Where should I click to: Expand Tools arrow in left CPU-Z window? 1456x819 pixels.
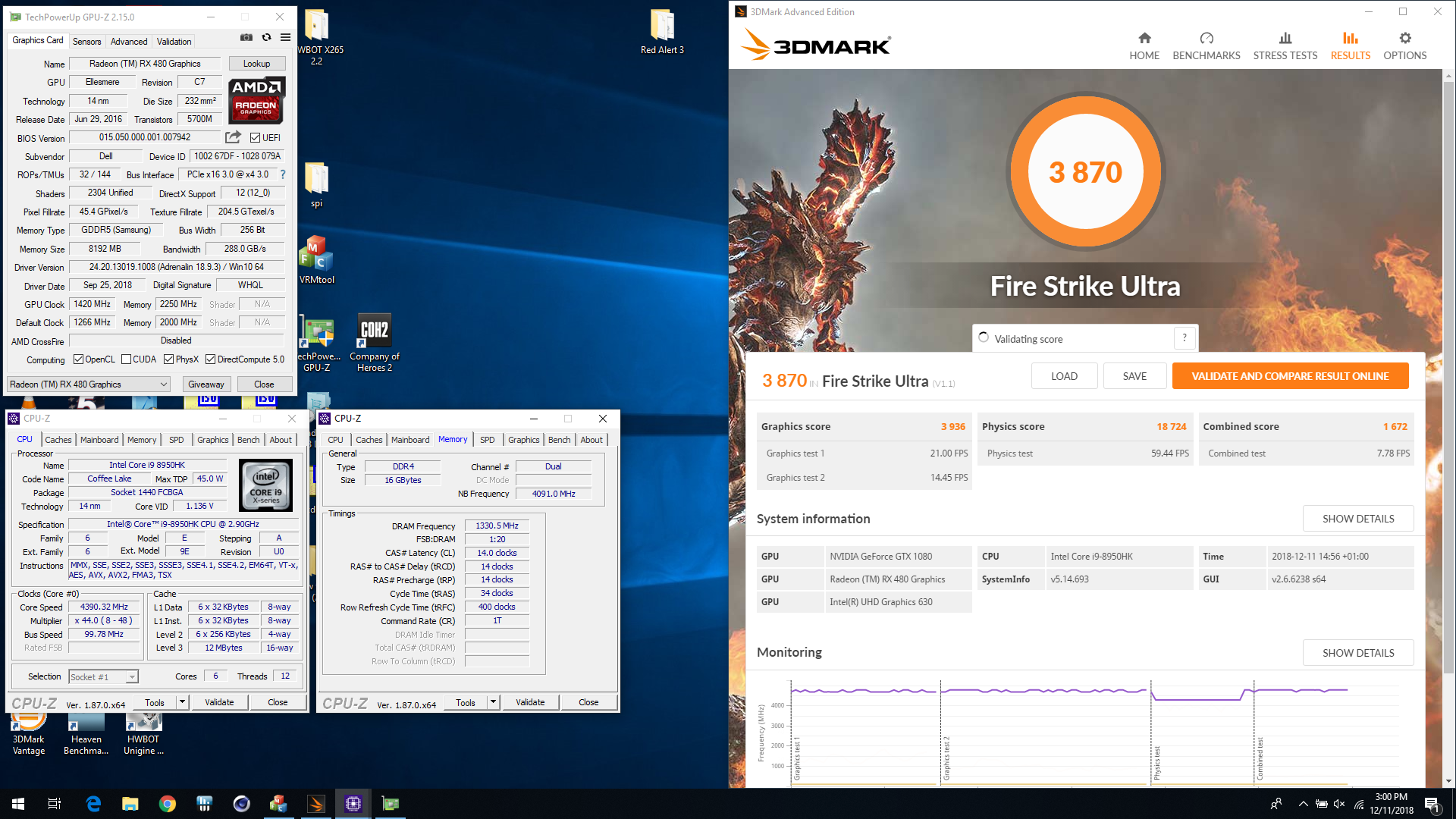pyautogui.click(x=183, y=702)
